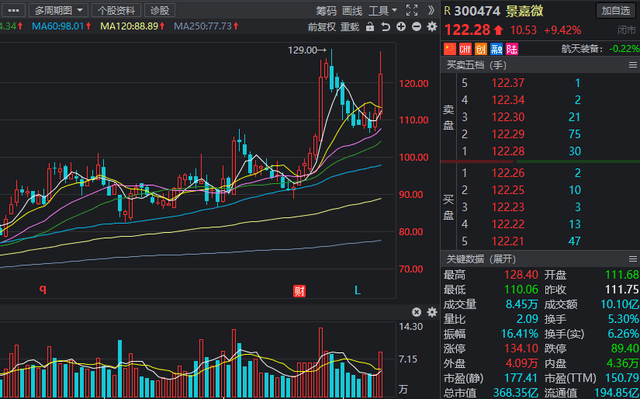Click the stock code 300474
Viewport: 640px width, 399px height.
click(477, 11)
